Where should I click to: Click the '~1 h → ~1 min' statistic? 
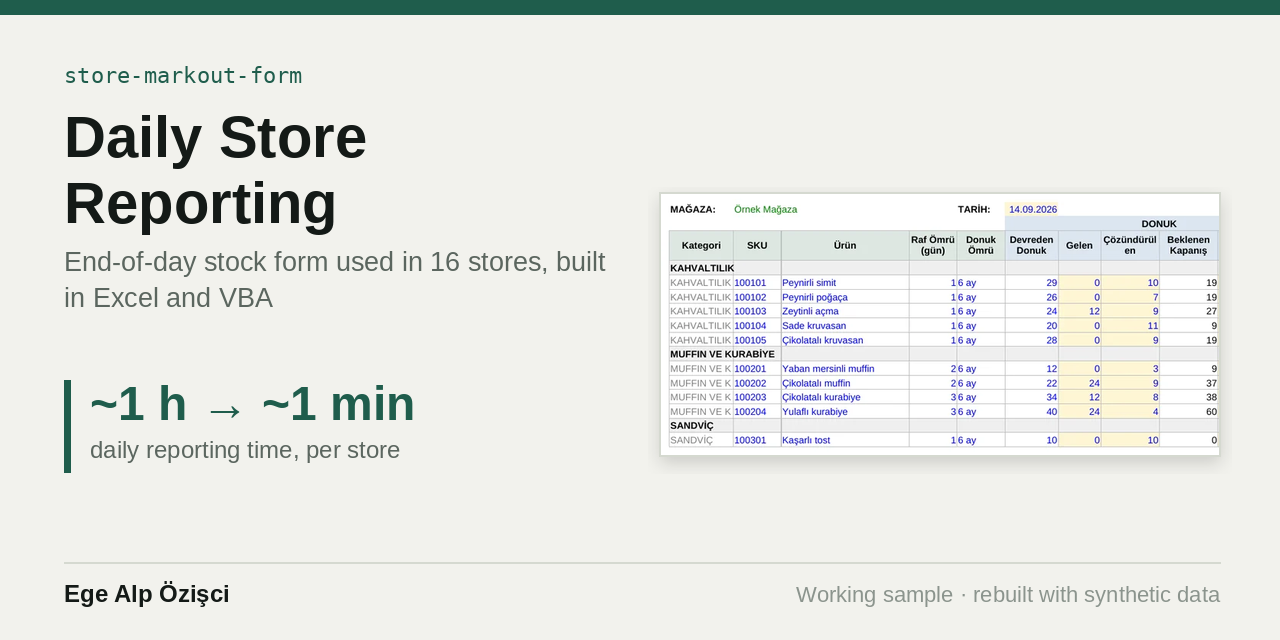pyautogui.click(x=252, y=404)
